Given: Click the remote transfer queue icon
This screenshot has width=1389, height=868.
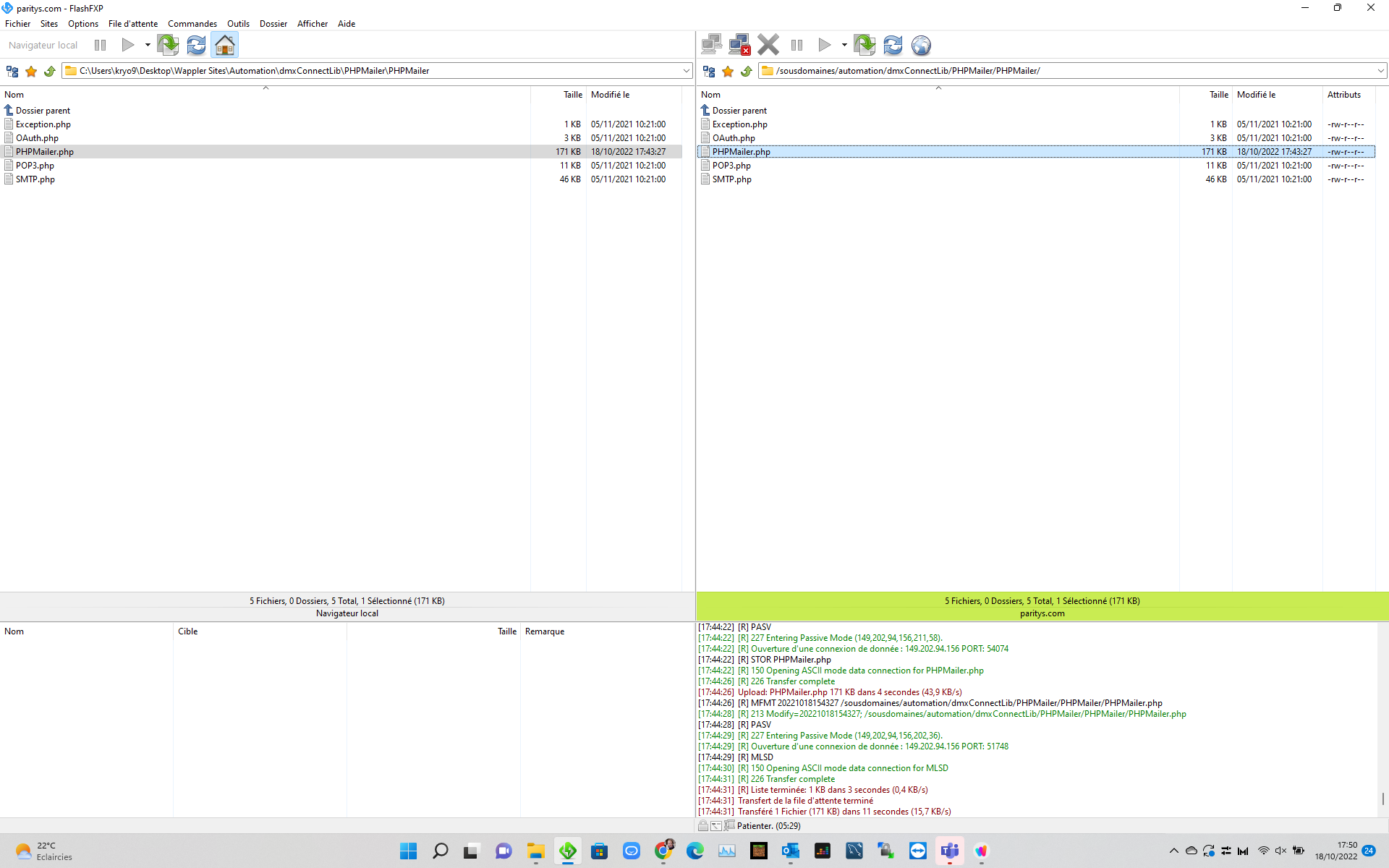Looking at the screenshot, I should pos(864,45).
